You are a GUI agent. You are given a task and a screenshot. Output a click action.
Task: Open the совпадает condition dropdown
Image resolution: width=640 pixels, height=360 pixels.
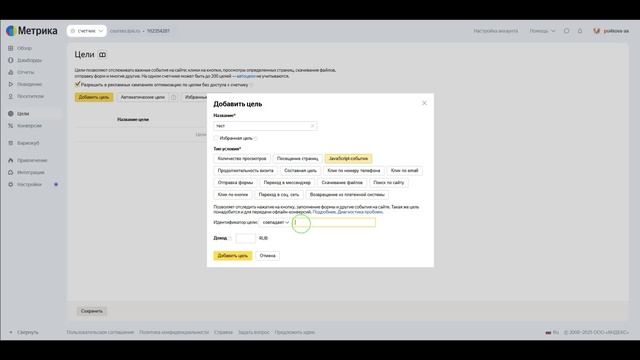[276, 222]
